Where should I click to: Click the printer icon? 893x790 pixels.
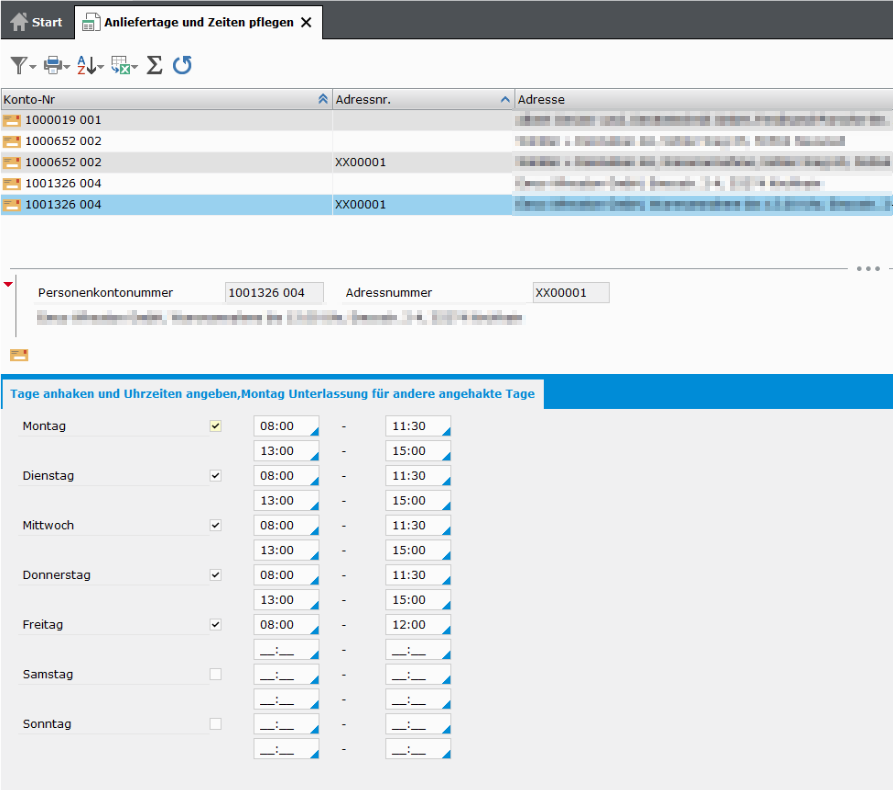coord(53,65)
